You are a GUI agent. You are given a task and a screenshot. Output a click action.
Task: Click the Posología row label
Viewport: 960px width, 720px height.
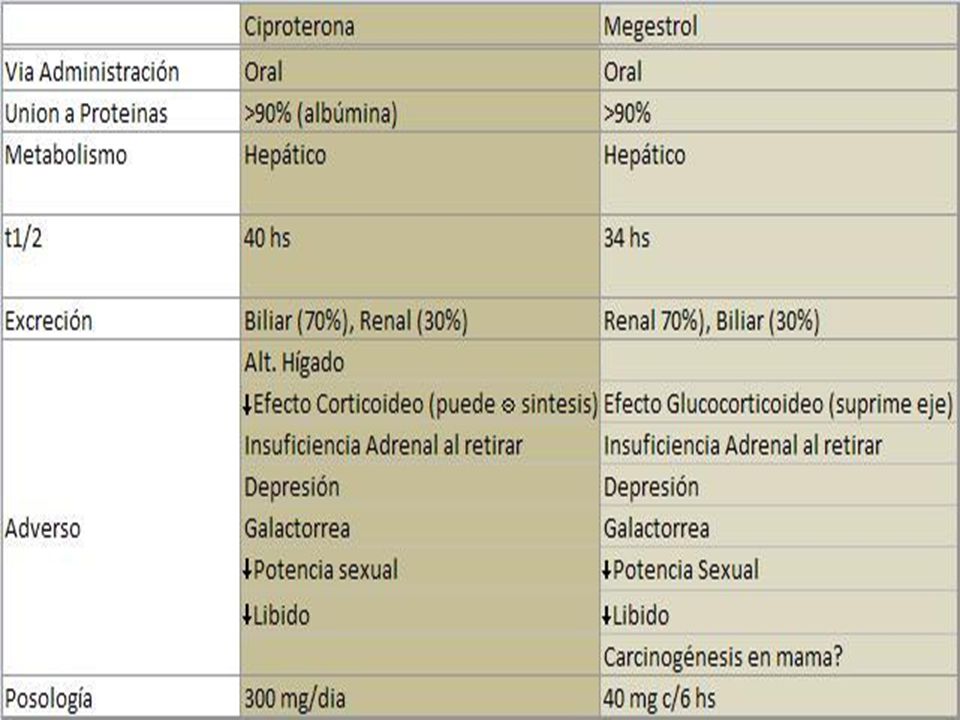121,697
